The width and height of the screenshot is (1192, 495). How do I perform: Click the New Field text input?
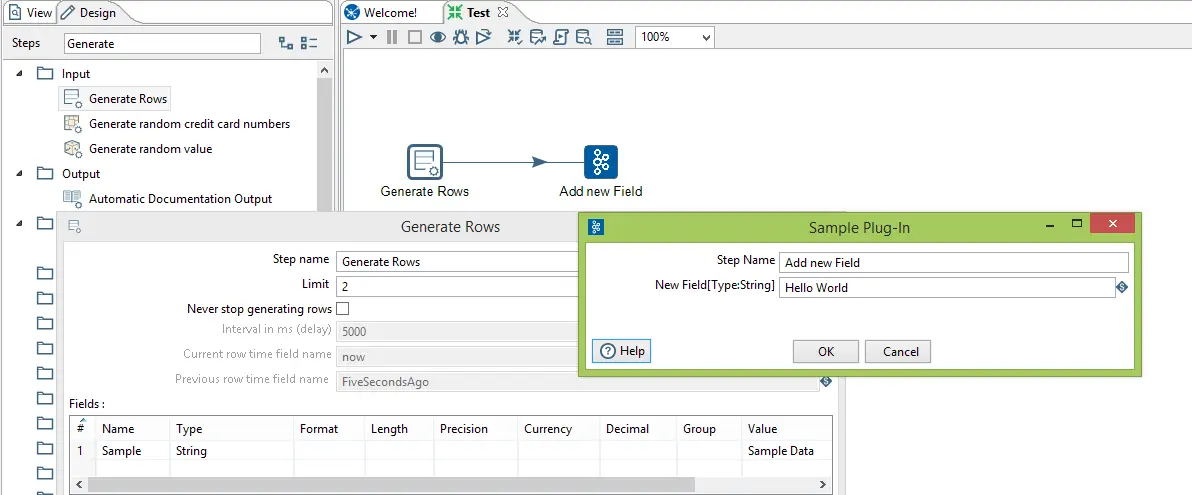point(946,288)
